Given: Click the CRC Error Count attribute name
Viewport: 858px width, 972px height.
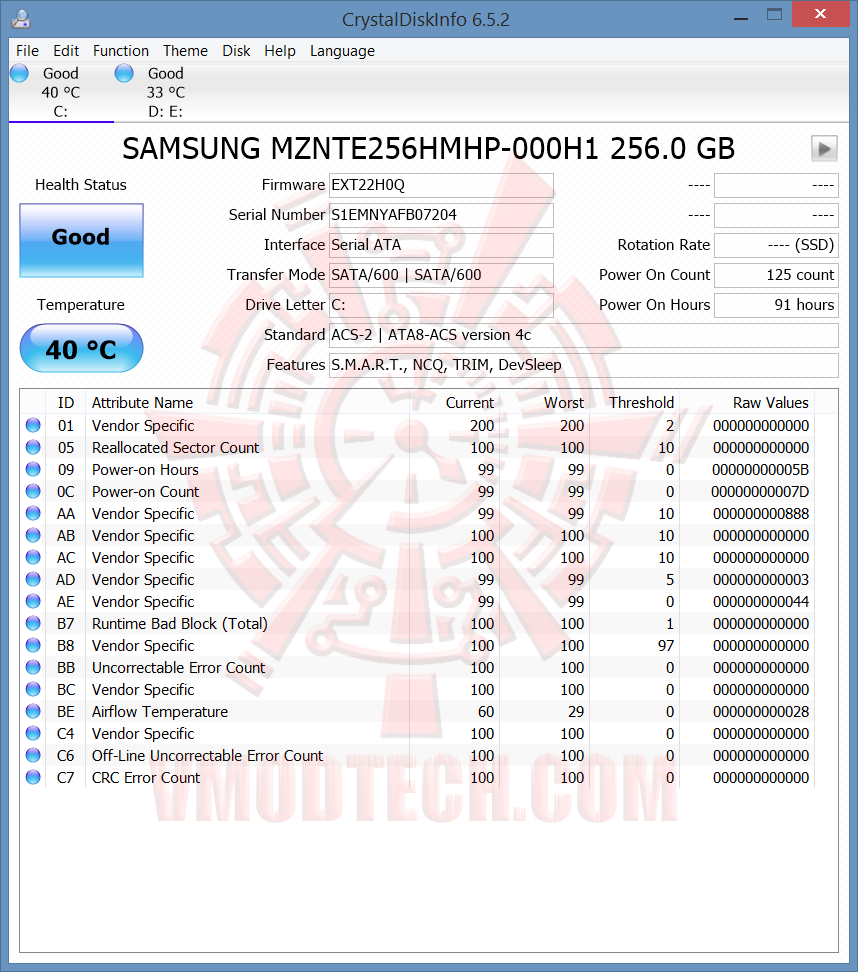Looking at the screenshot, I should (146, 778).
